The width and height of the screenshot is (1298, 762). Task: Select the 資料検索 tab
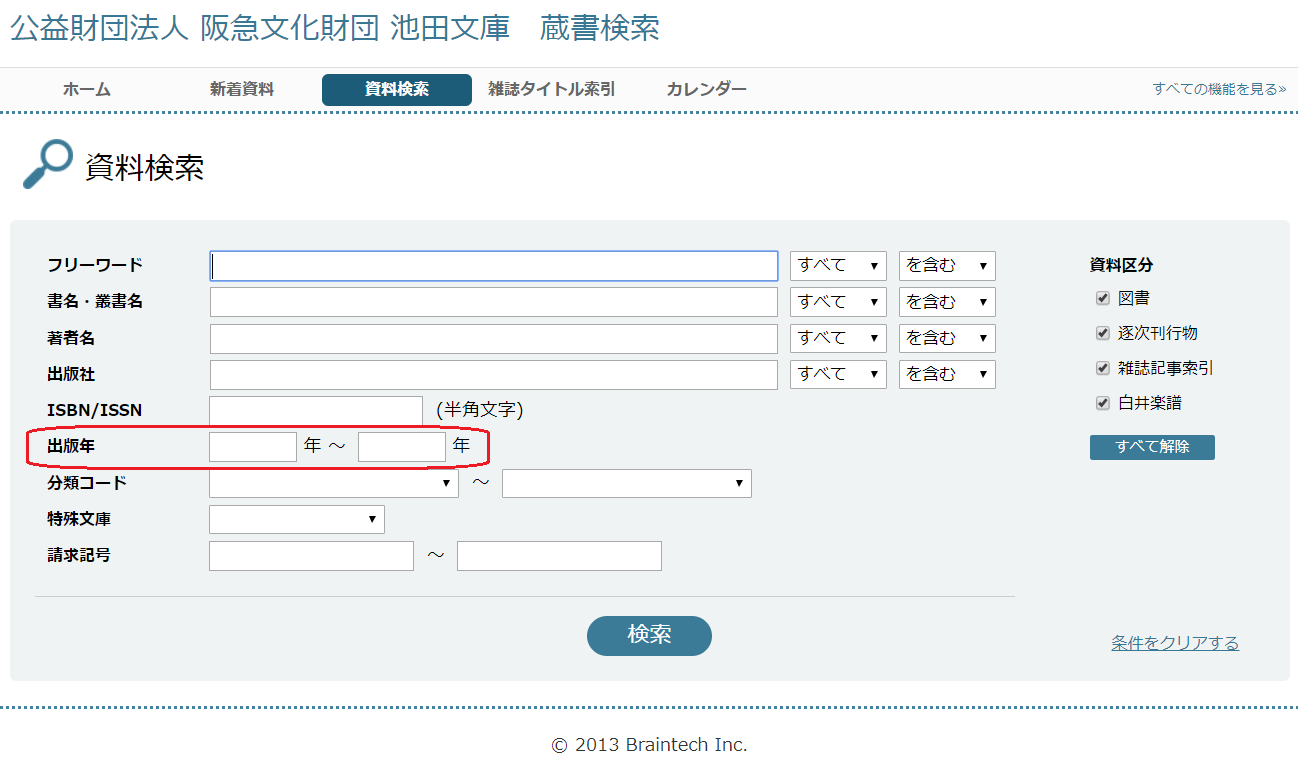click(397, 89)
